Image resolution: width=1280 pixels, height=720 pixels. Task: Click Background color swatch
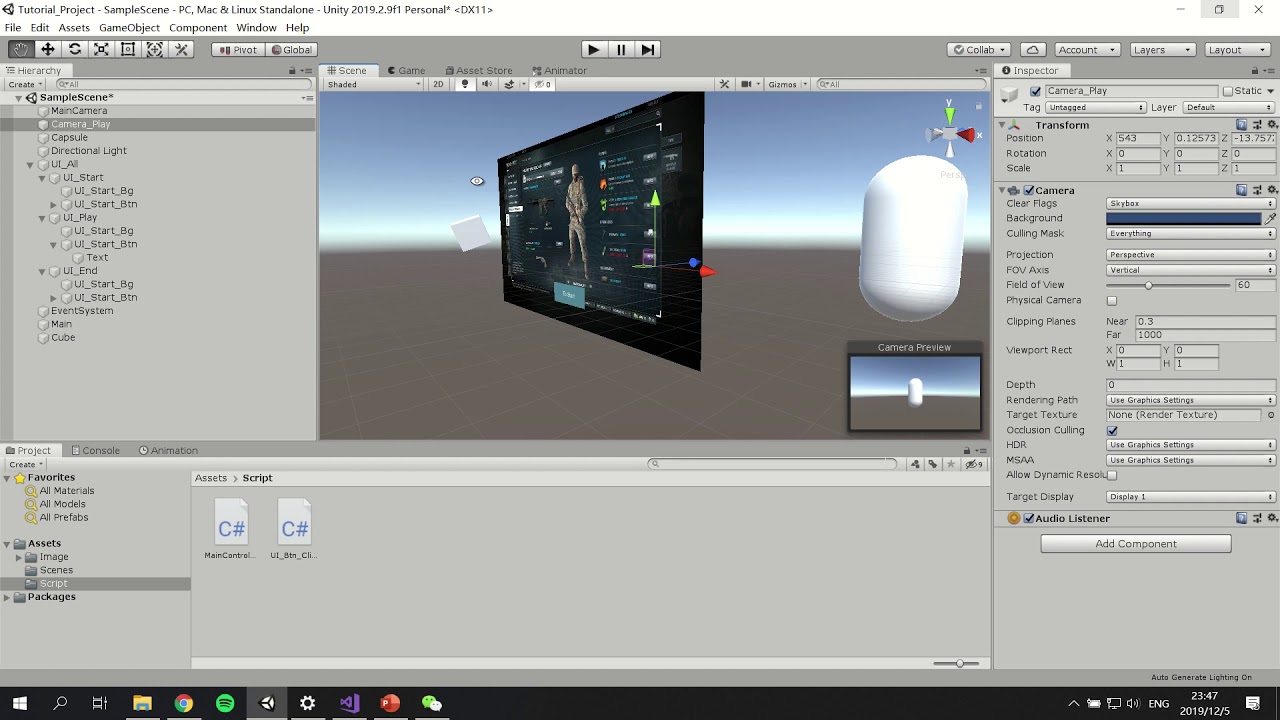click(x=1184, y=218)
